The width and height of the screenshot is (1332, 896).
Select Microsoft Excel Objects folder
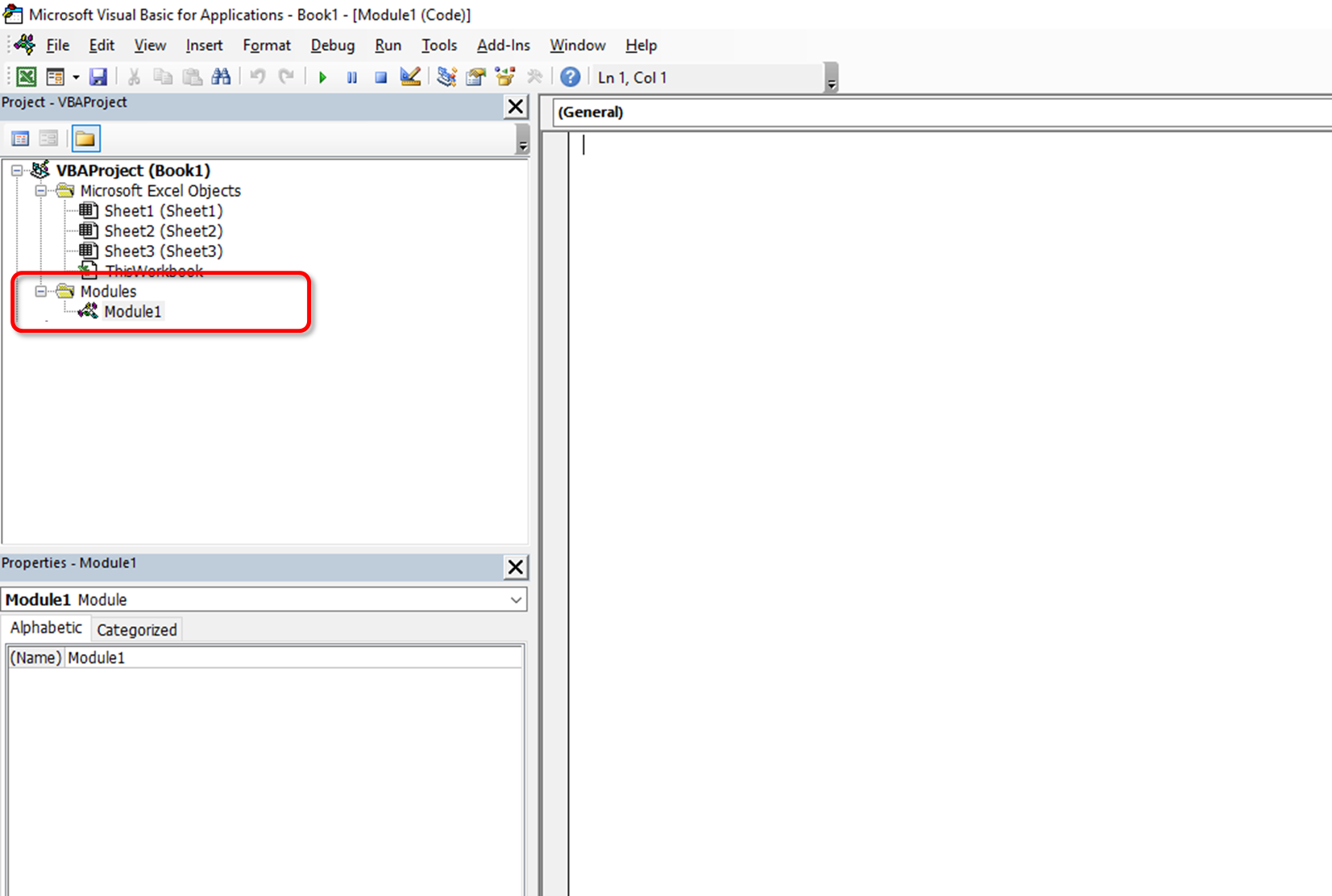click(x=160, y=191)
